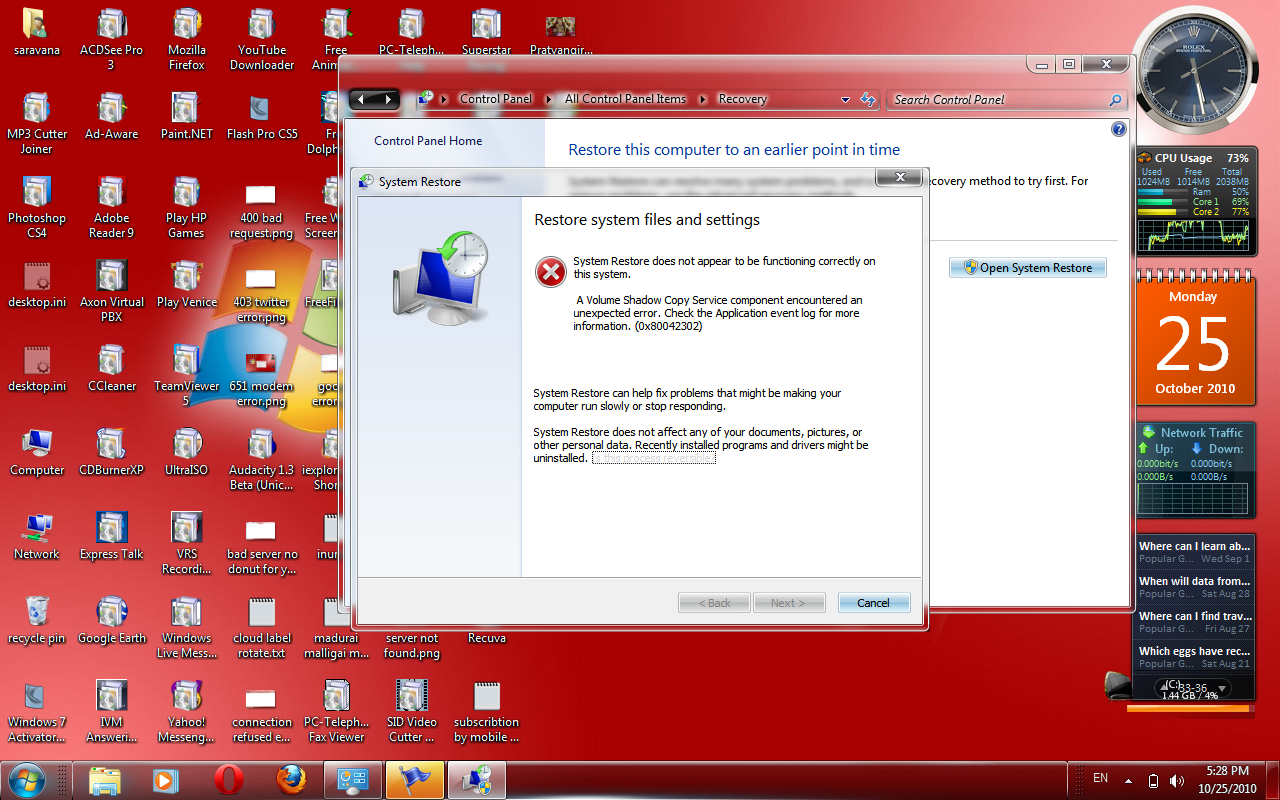Screen dimensions: 1280x800
Task: Launch Ad-Aware desktop shortcut
Action: click(111, 116)
